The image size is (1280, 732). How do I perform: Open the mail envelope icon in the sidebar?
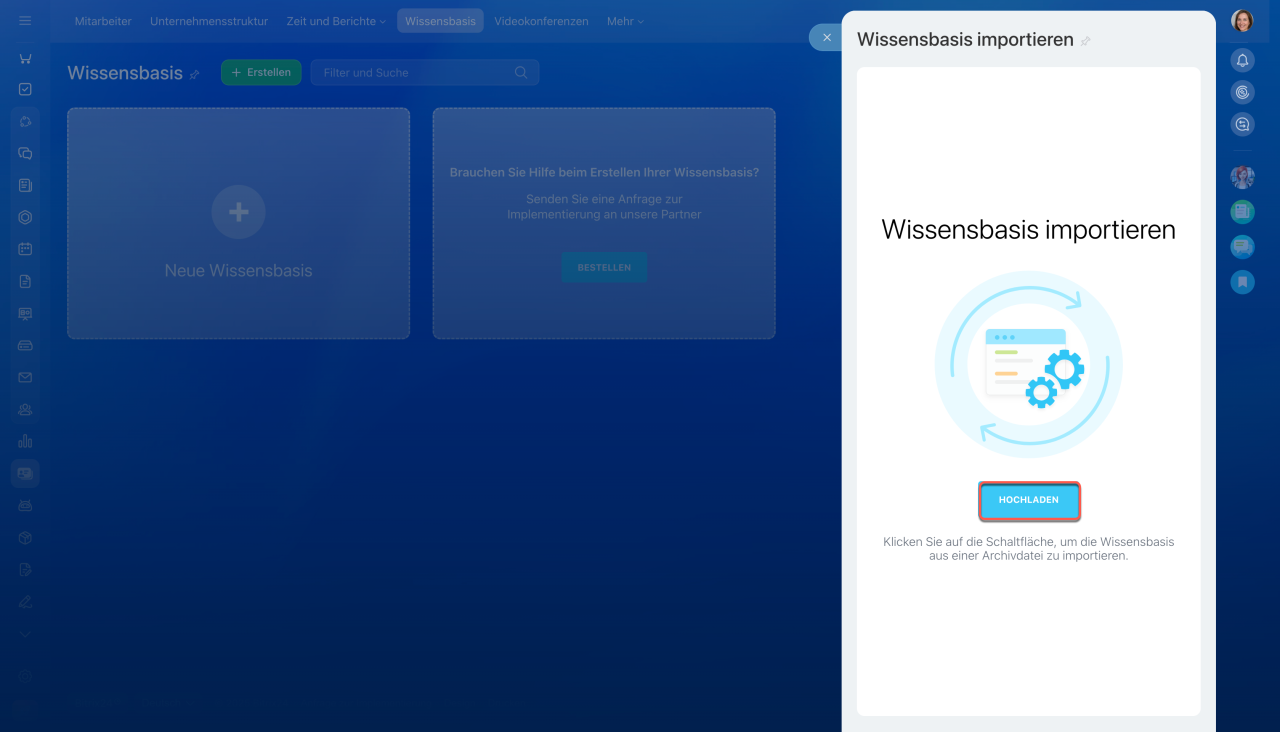click(x=25, y=377)
